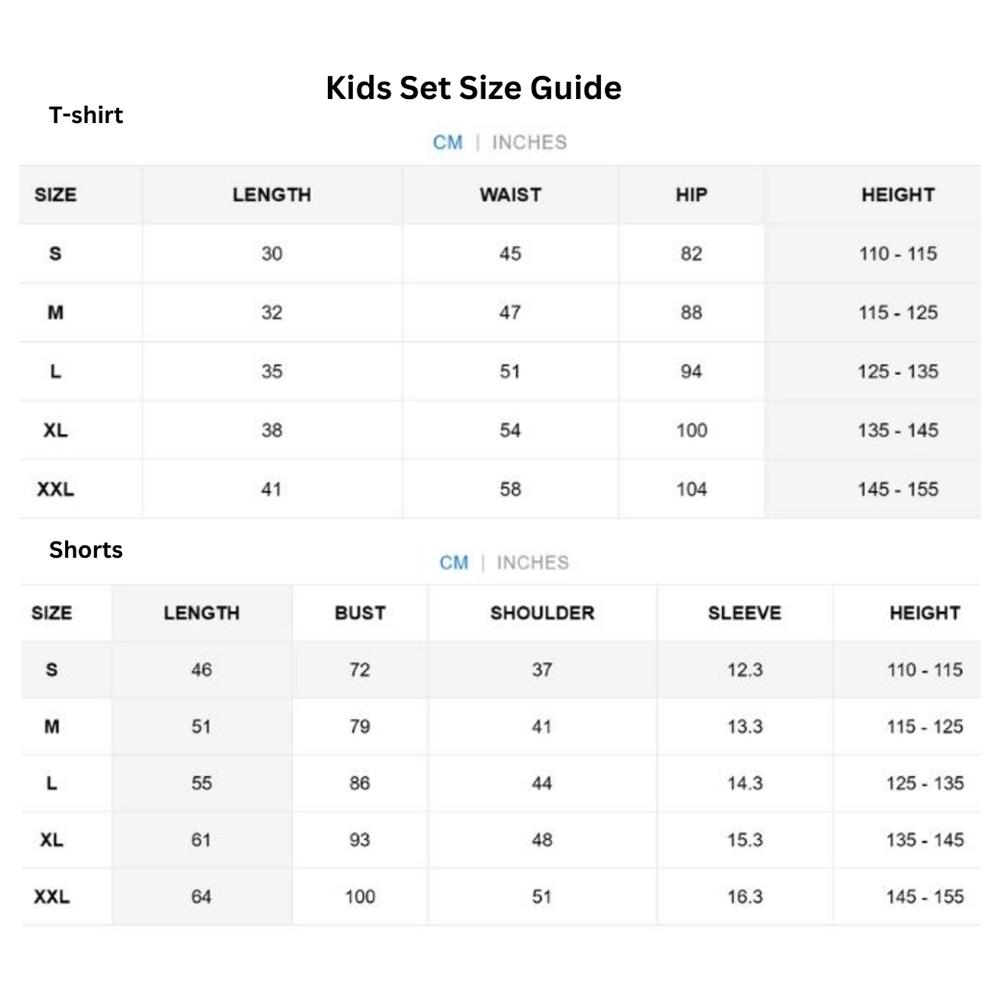Click WAIST column header in T-shirt table

(510, 195)
